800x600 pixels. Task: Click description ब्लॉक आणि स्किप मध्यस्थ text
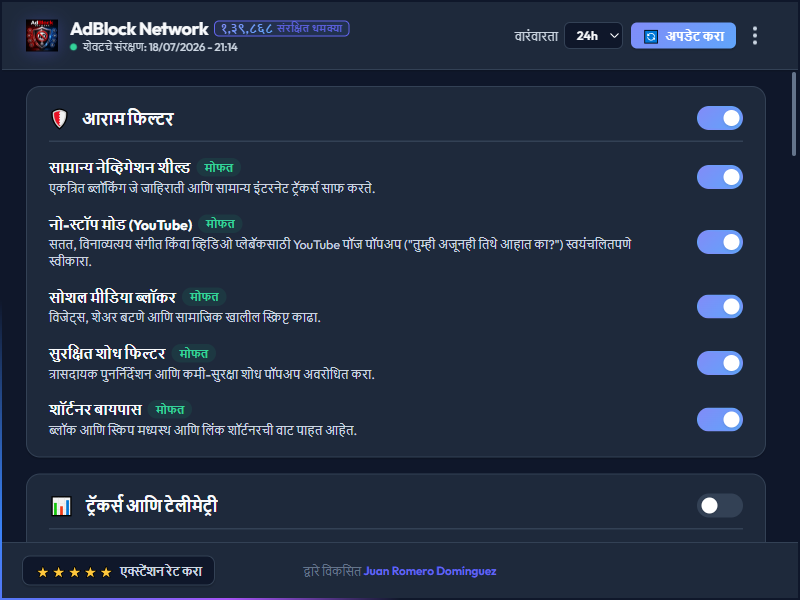pyautogui.click(x=203, y=430)
